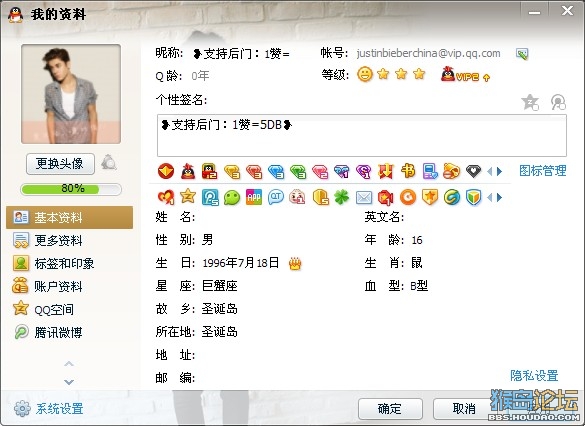The height and width of the screenshot is (426, 585).
Task: Open the QQ空间 tab
Action: coord(69,309)
